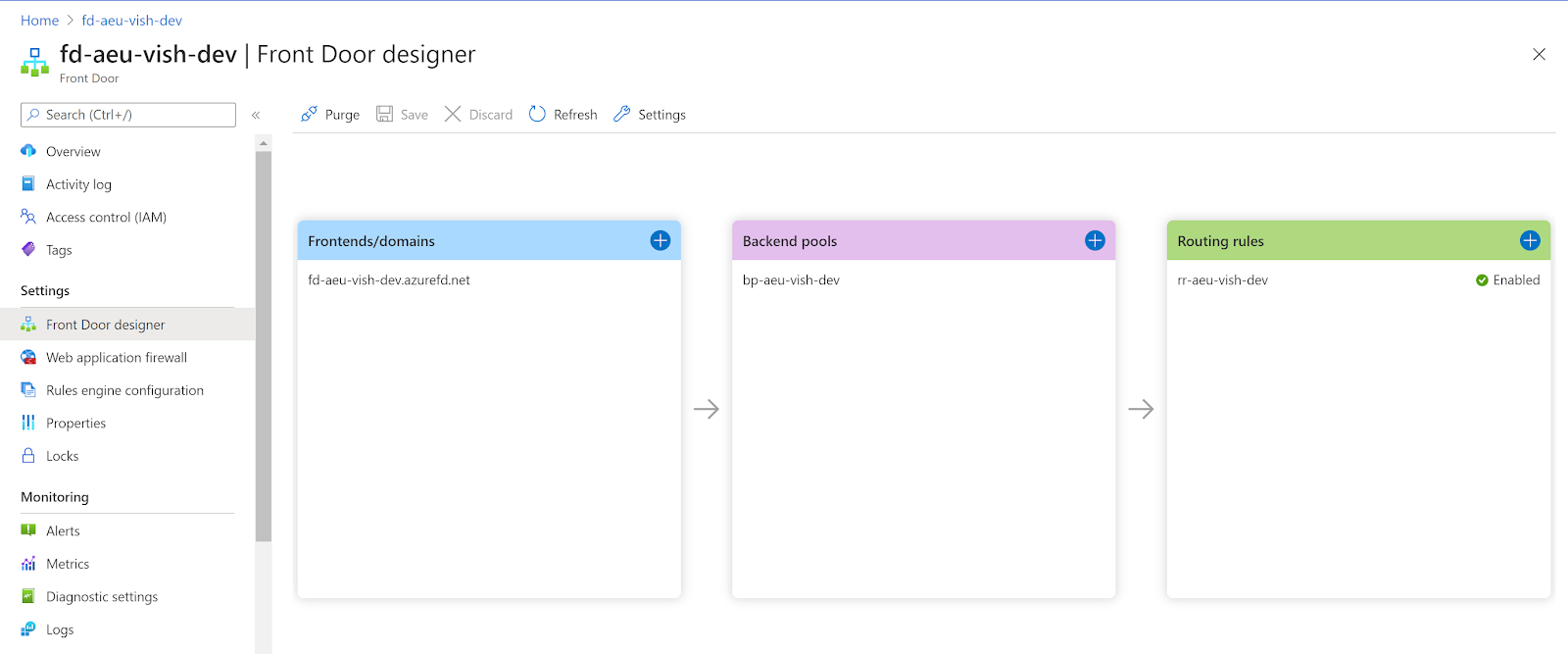Viewport: 1568px width, 654px height.
Task: Click the Alerts icon in Monitoring
Action: point(28,530)
